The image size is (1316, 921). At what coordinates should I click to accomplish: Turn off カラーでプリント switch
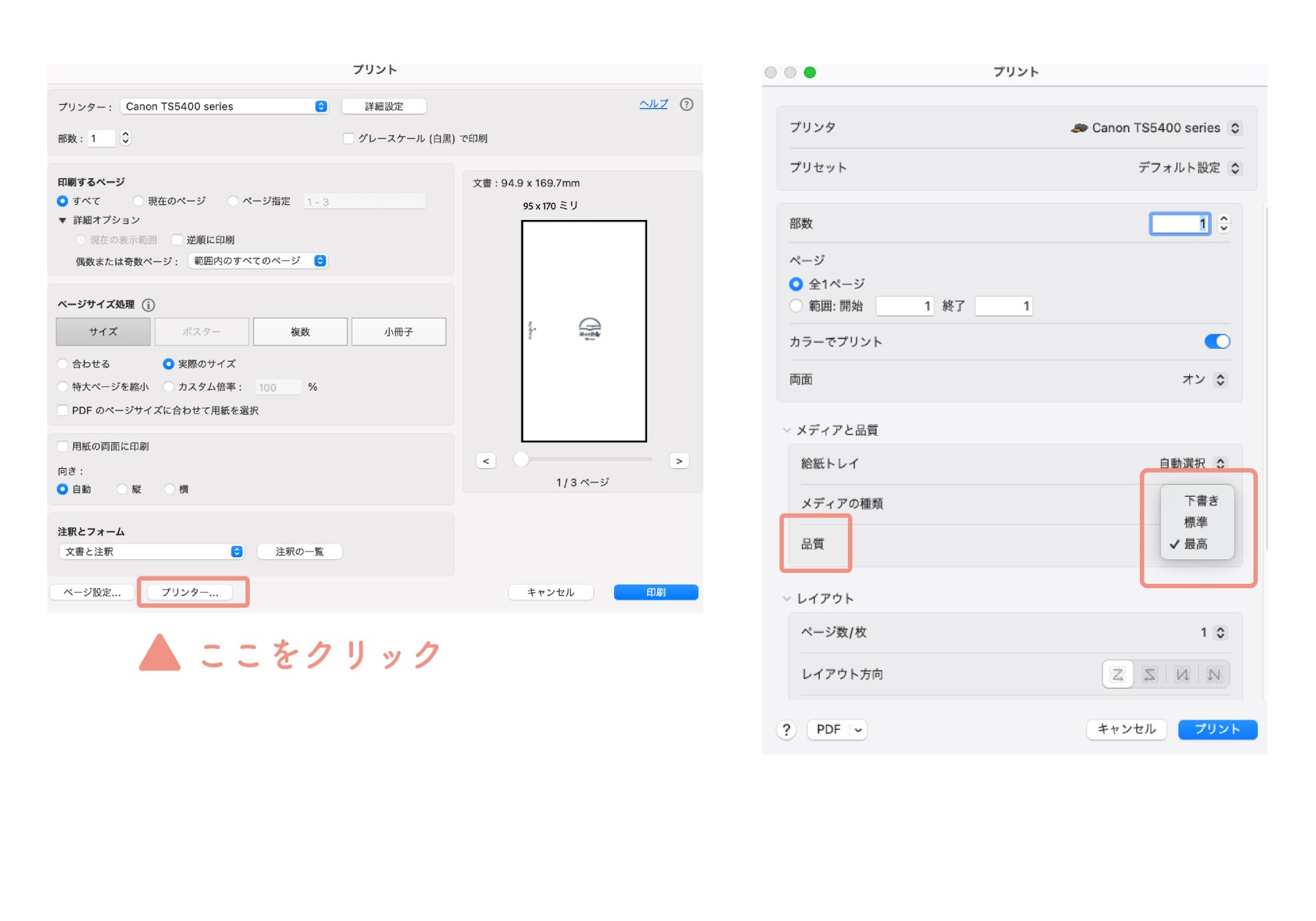pyautogui.click(x=1217, y=341)
